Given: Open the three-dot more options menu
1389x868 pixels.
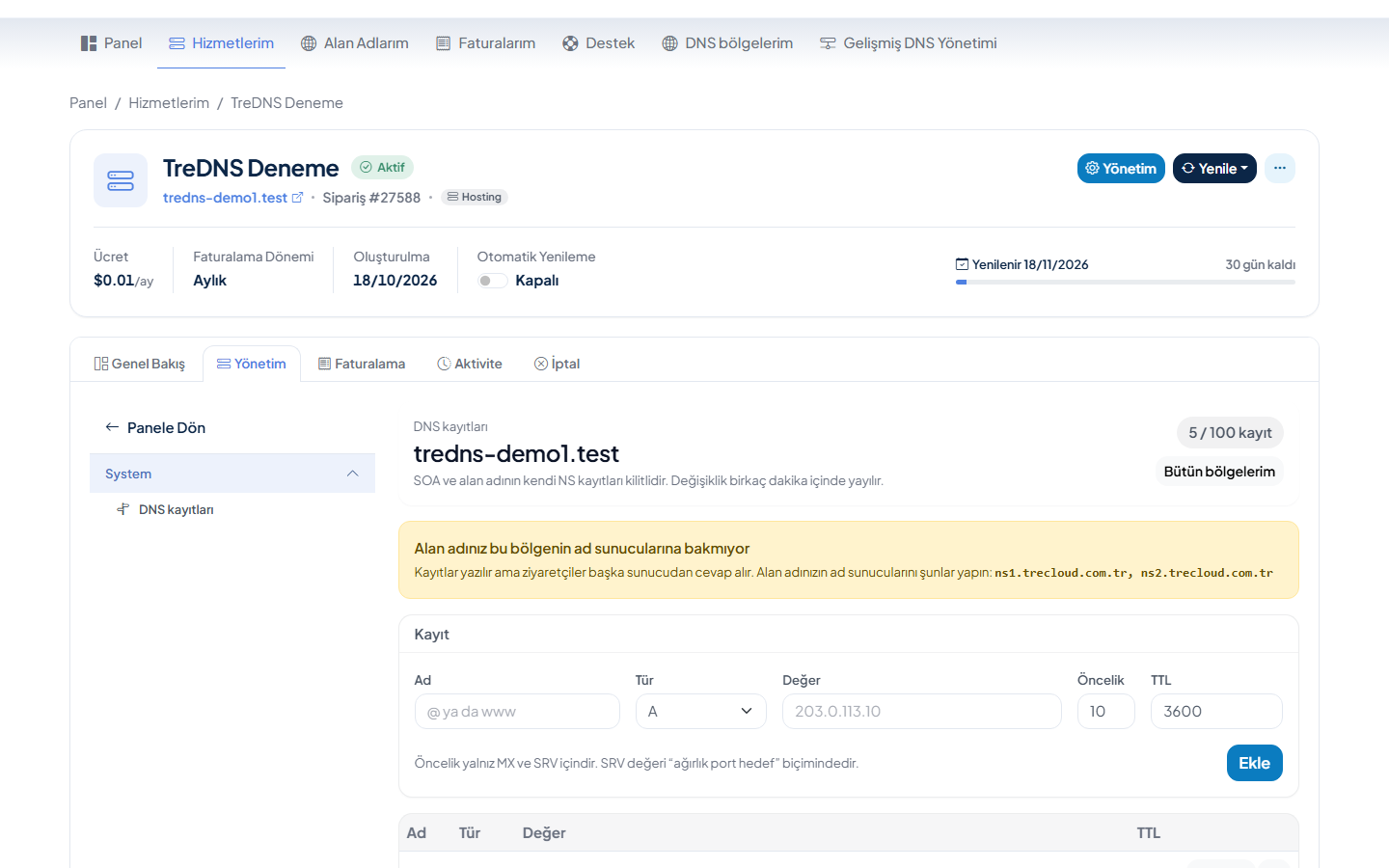Looking at the screenshot, I should point(1280,168).
